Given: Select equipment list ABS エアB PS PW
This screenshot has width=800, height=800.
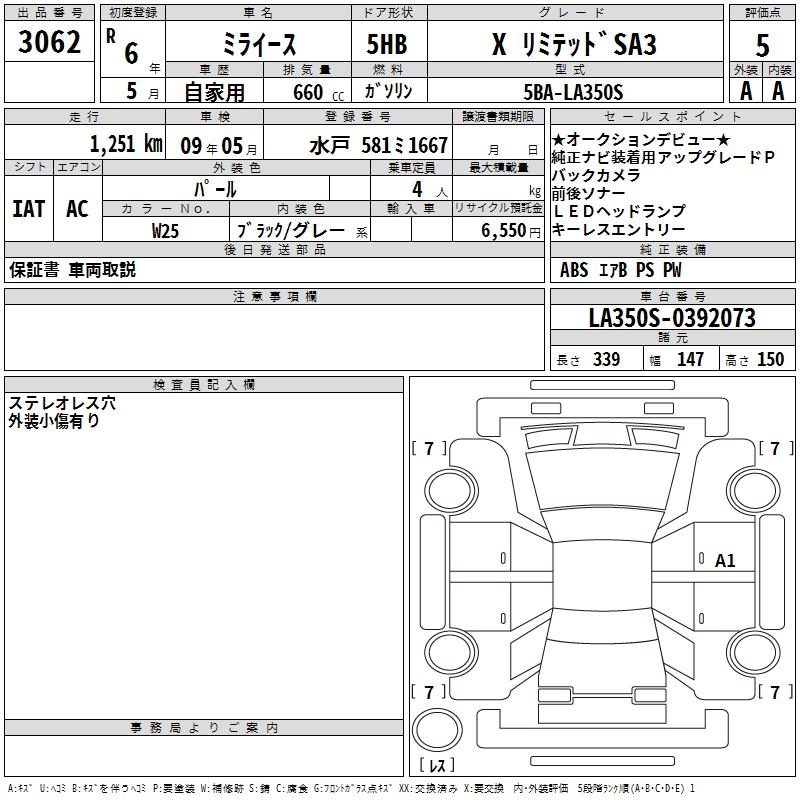Looking at the screenshot, I should click(620, 270).
